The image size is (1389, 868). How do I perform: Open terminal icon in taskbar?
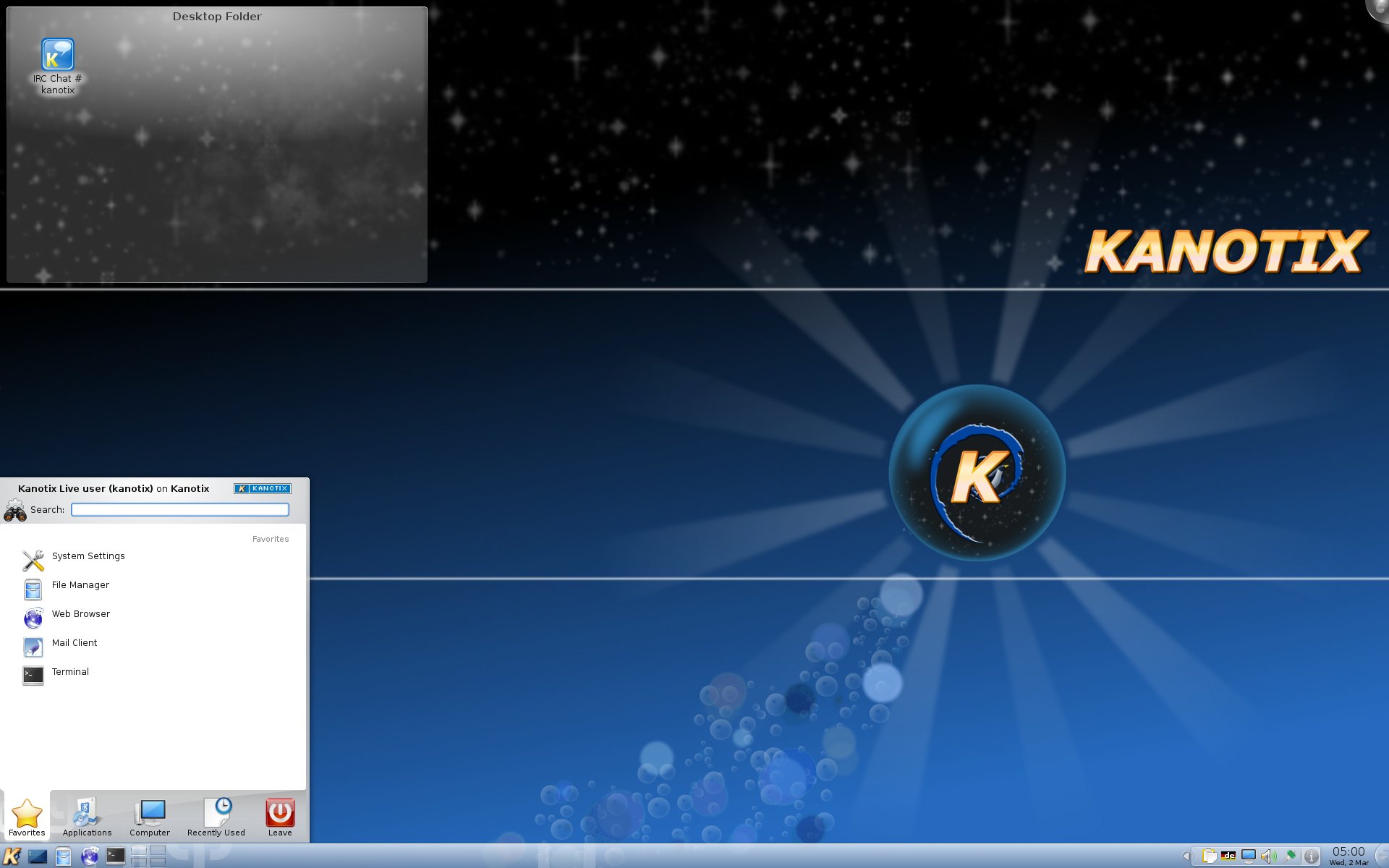[x=116, y=856]
